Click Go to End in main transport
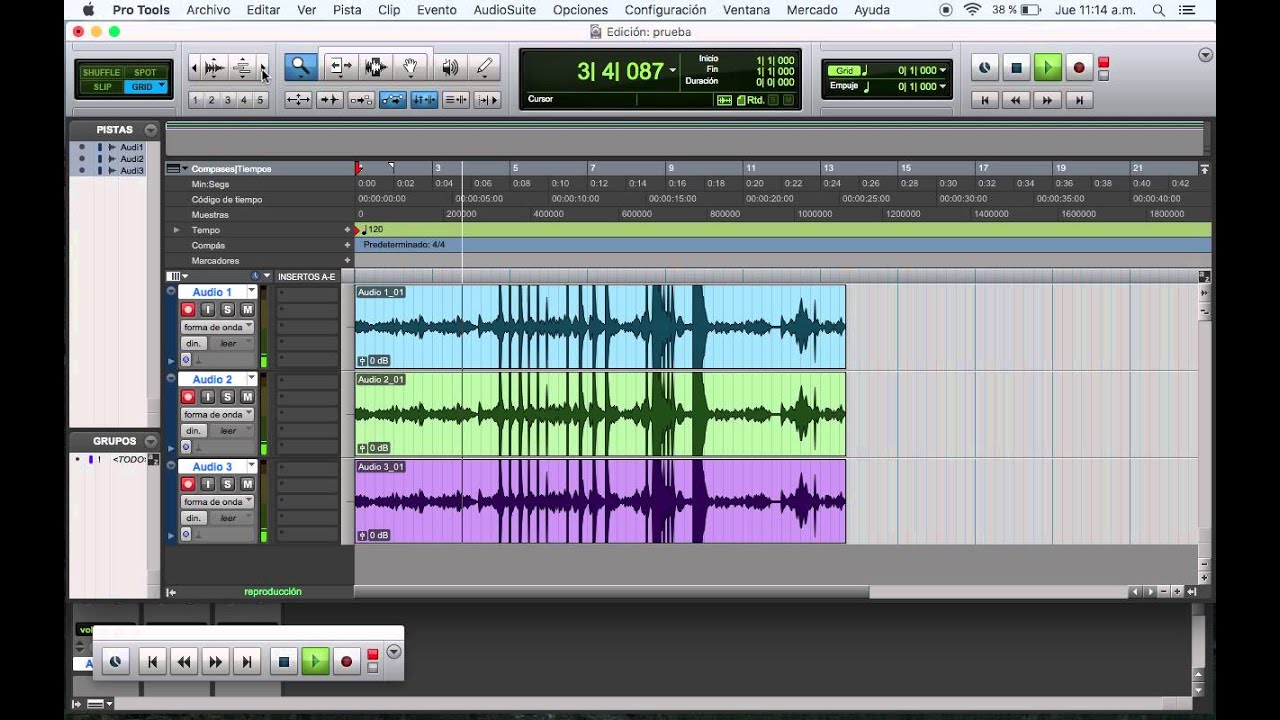 (x=1078, y=100)
